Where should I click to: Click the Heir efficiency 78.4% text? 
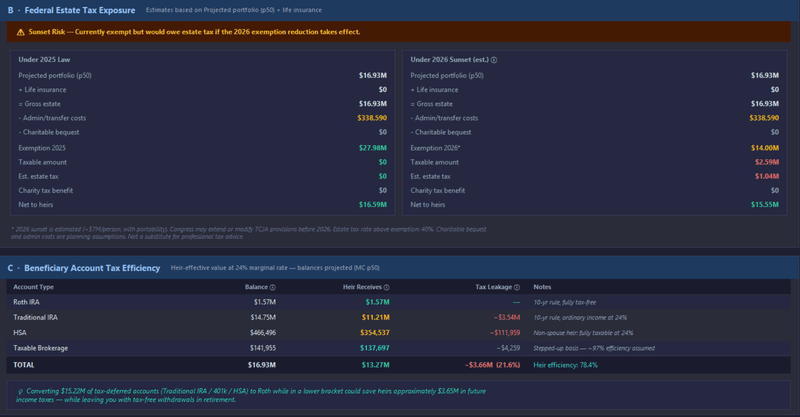pos(565,365)
